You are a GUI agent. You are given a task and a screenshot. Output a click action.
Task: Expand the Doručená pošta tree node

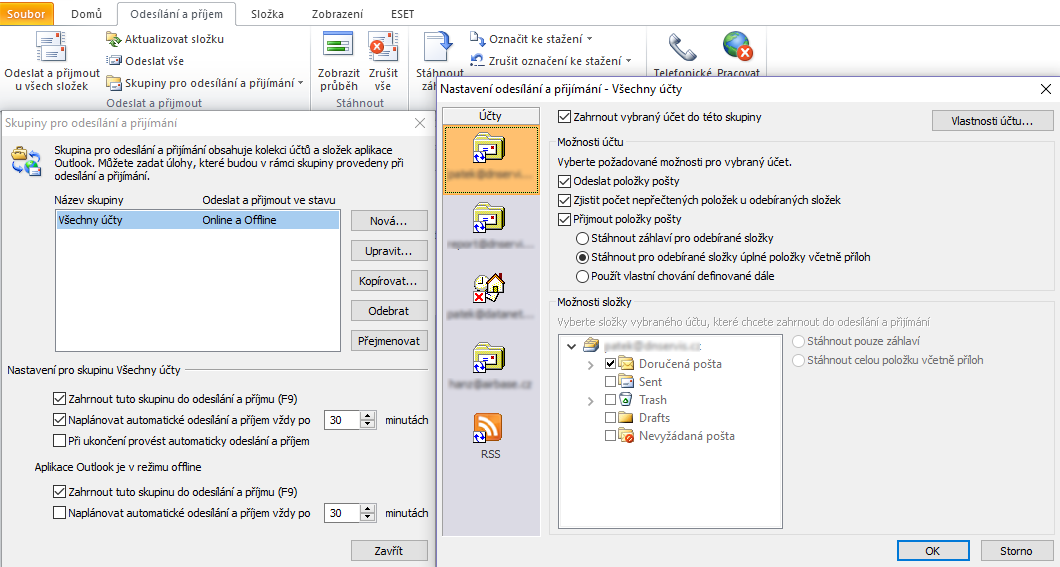pyautogui.click(x=590, y=364)
